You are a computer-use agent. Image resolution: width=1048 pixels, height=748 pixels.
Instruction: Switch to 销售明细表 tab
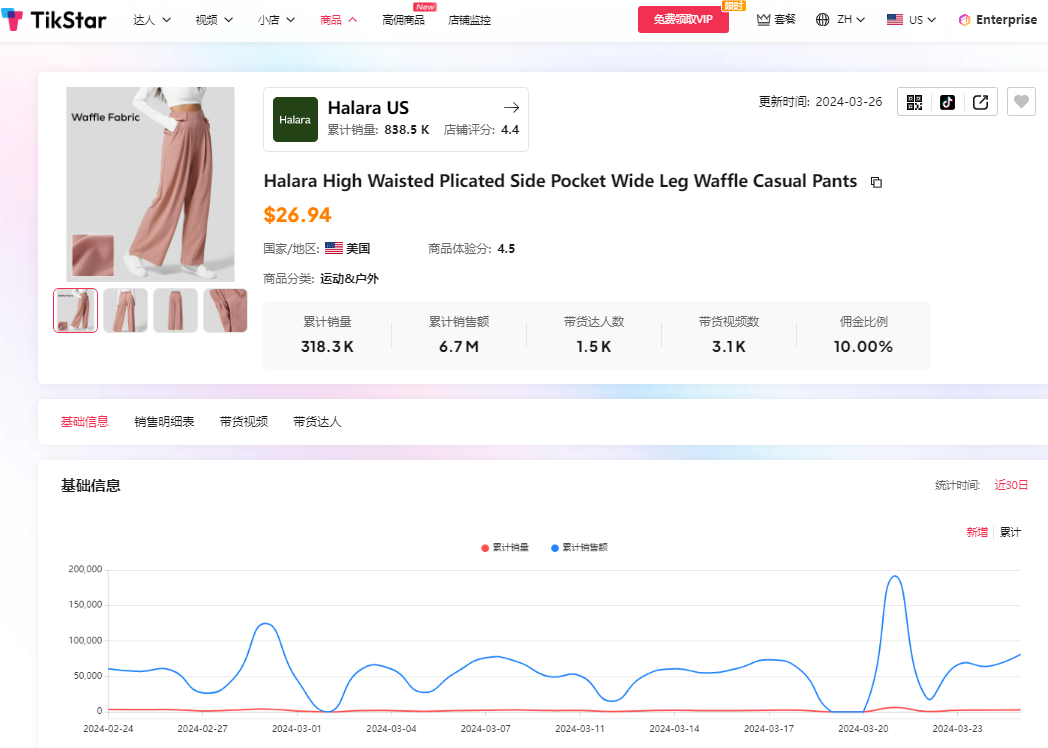(164, 422)
